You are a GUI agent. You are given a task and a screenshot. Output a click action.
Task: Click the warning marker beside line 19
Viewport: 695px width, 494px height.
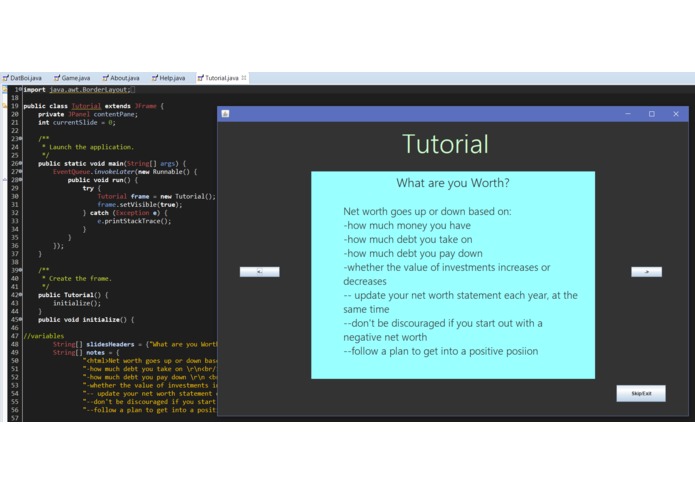tap(4, 106)
